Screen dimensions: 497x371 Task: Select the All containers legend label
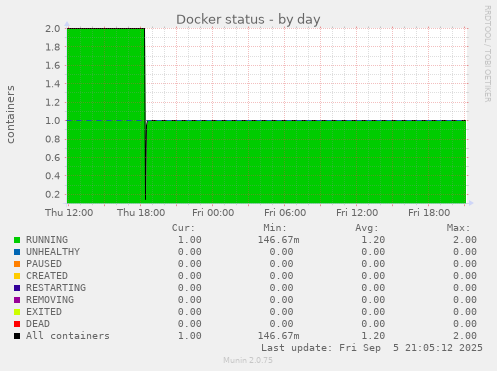68,336
